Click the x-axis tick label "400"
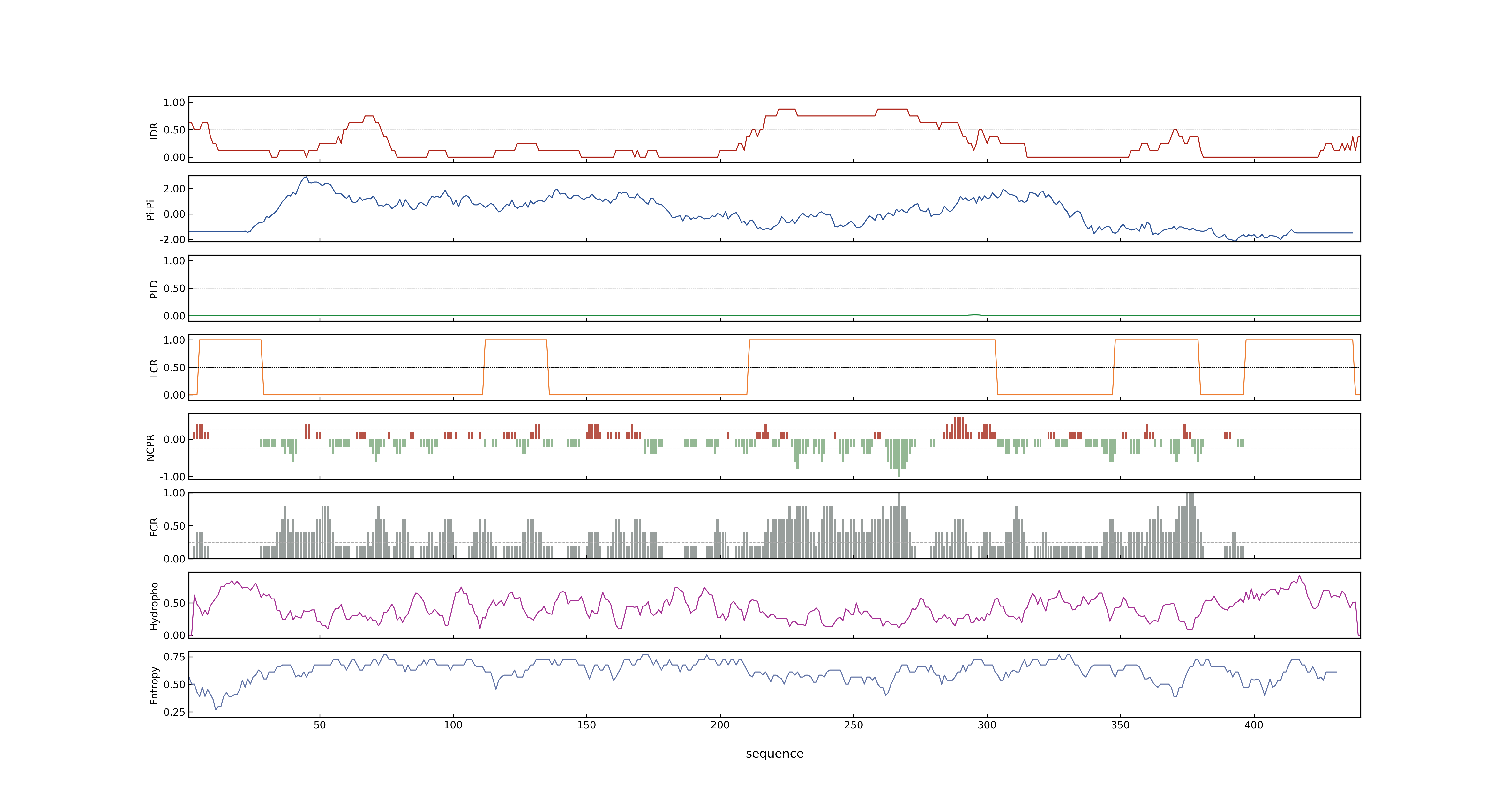Viewport: 1512px width, 806px height. click(1254, 725)
